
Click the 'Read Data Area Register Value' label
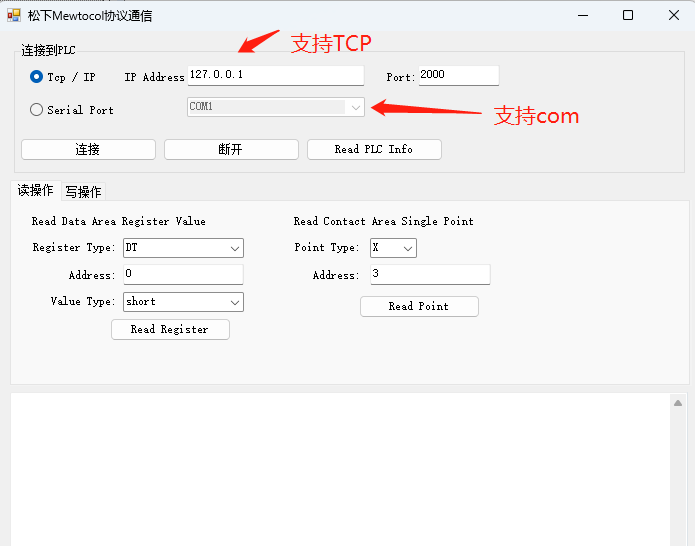pos(118,221)
